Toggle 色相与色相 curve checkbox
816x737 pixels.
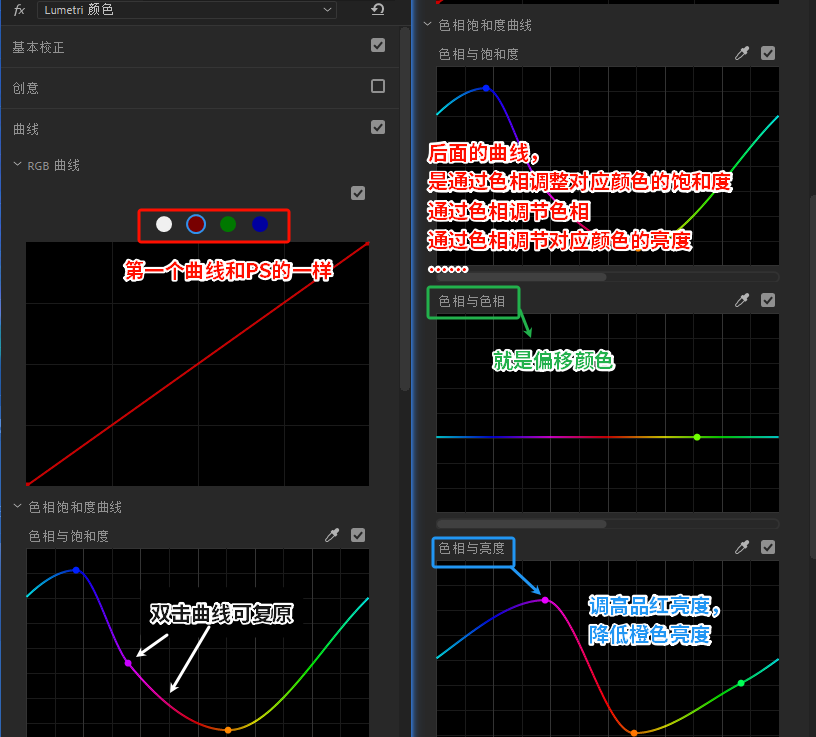[x=768, y=300]
